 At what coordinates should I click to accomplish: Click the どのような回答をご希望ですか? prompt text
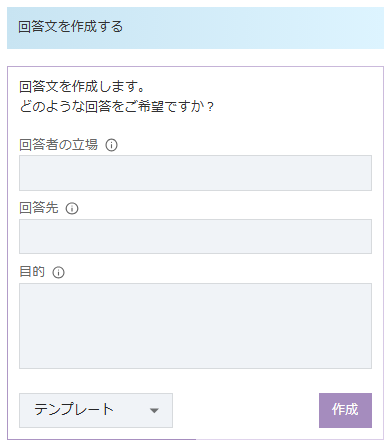[116, 107]
